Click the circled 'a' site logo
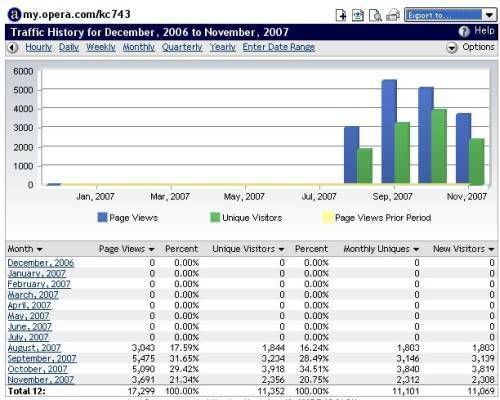This screenshot has width=500, height=400. [x=14, y=14]
